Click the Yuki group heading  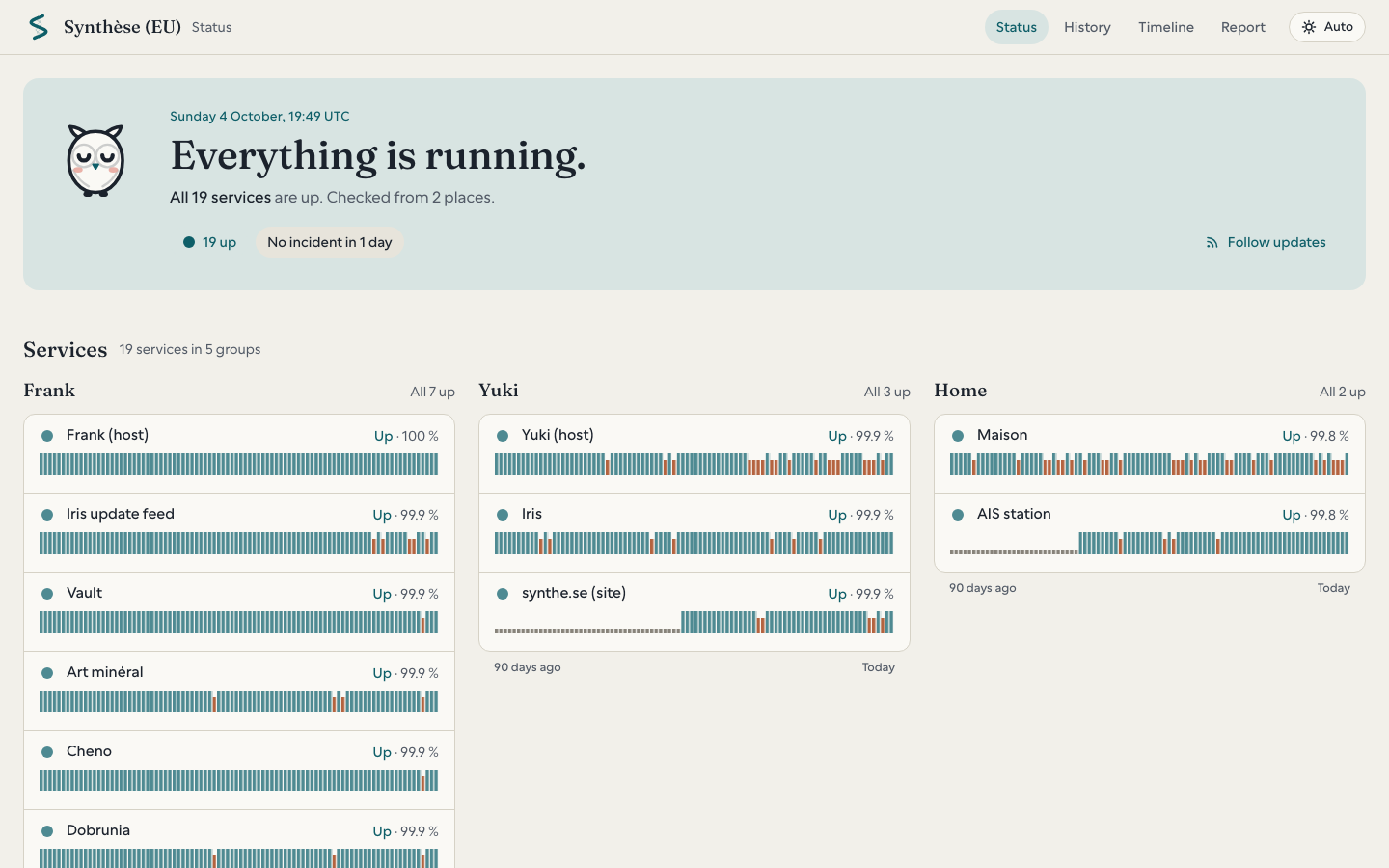click(x=499, y=391)
